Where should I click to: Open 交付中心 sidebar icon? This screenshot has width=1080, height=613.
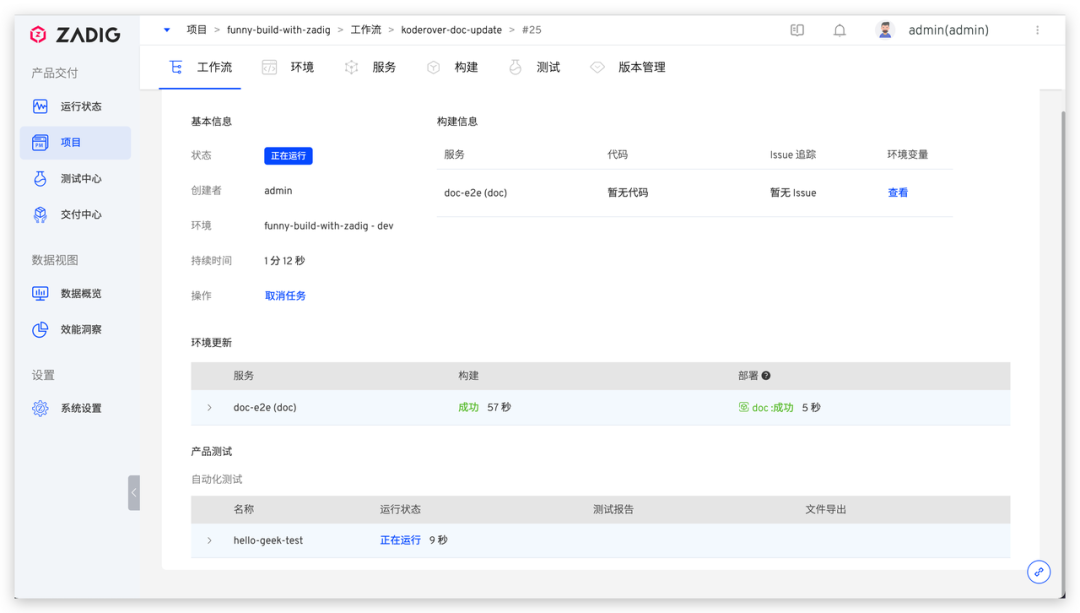tap(40, 215)
